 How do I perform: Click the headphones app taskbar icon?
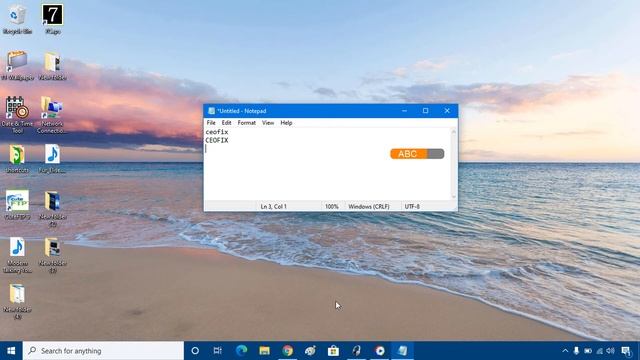pos(356,351)
